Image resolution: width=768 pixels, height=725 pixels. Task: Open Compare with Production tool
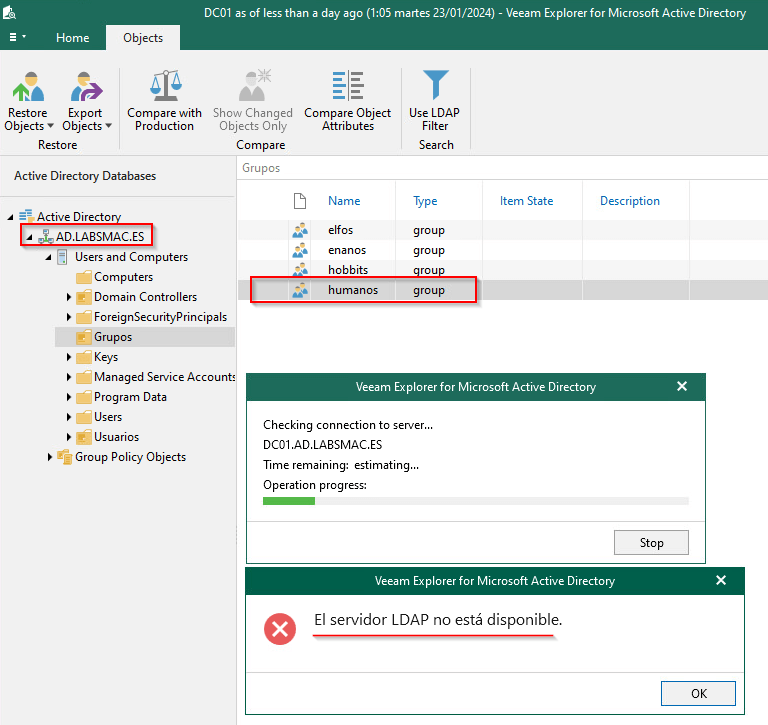click(x=164, y=88)
